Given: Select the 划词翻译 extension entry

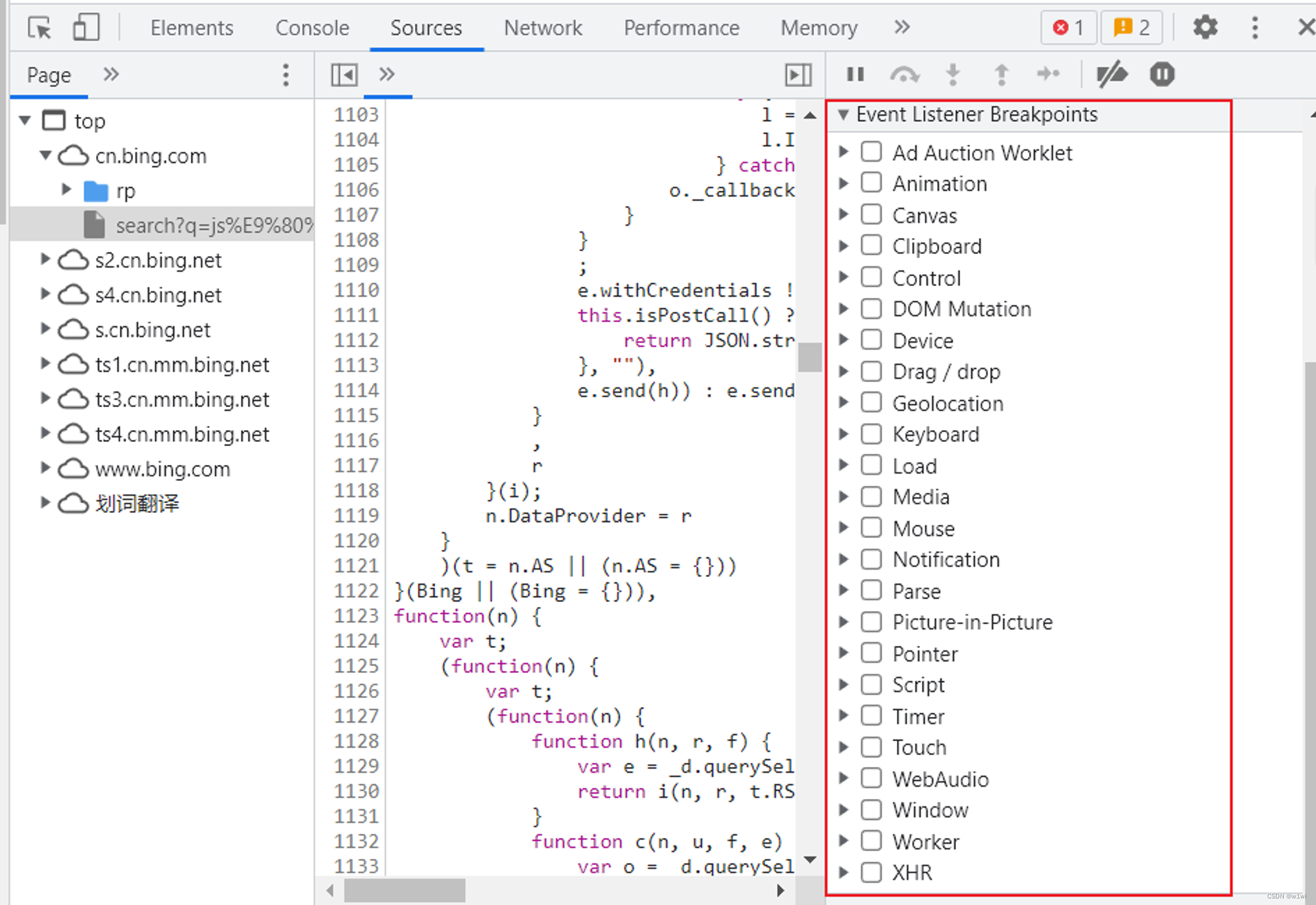Looking at the screenshot, I should [x=137, y=504].
